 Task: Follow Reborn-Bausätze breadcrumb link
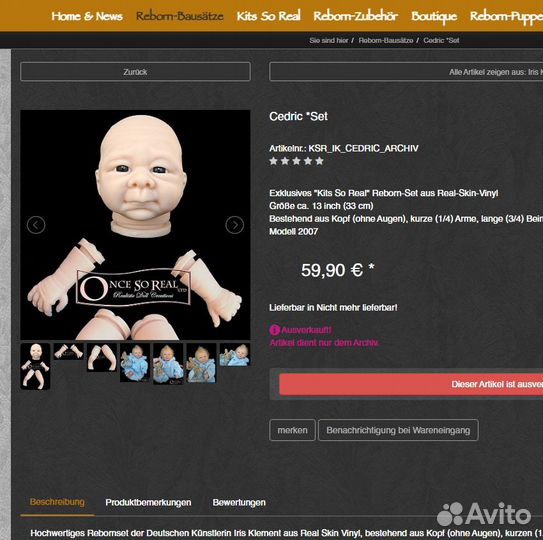click(386, 41)
